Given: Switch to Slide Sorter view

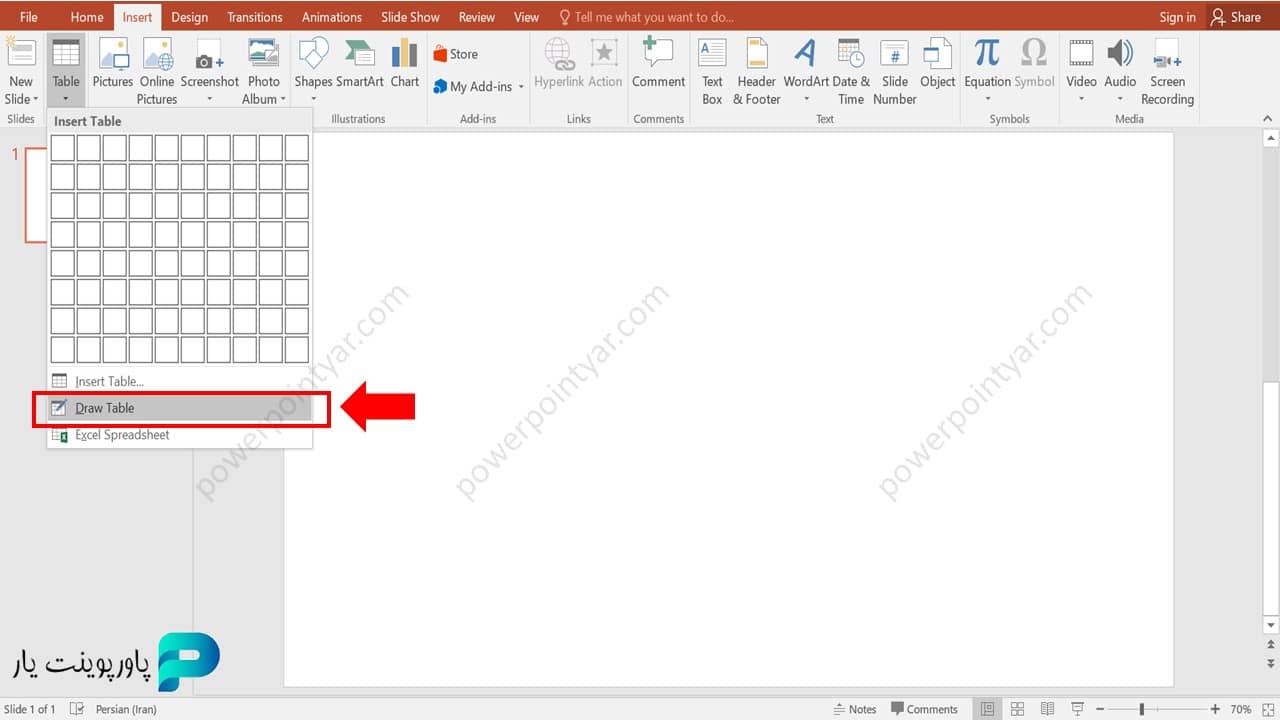Looking at the screenshot, I should pos(1018,709).
